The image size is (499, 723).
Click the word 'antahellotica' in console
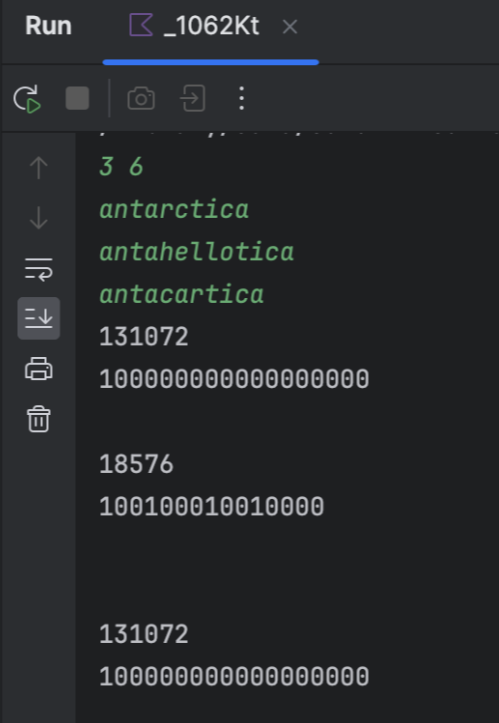coord(196,252)
